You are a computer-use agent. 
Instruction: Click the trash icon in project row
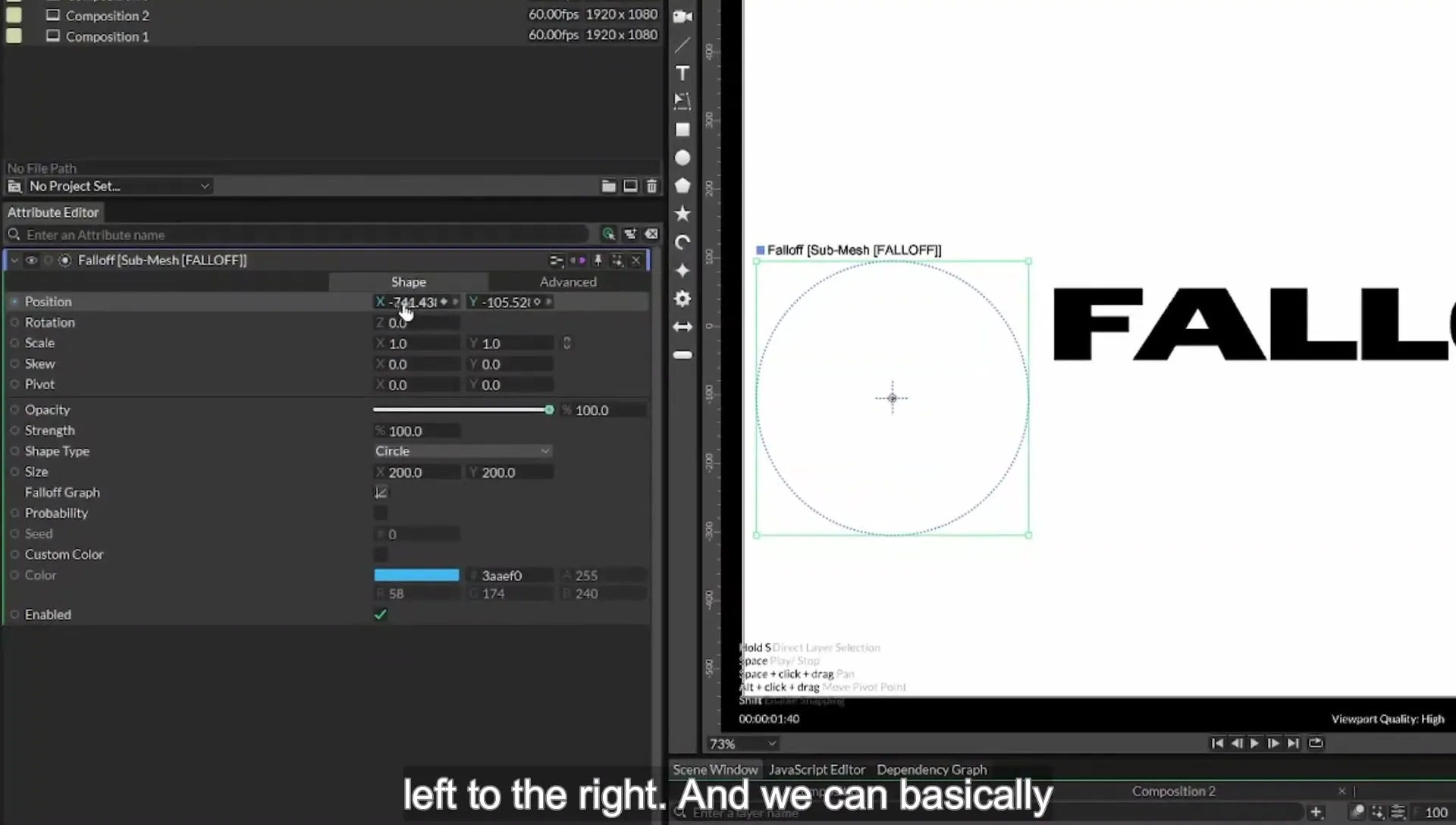(x=651, y=186)
